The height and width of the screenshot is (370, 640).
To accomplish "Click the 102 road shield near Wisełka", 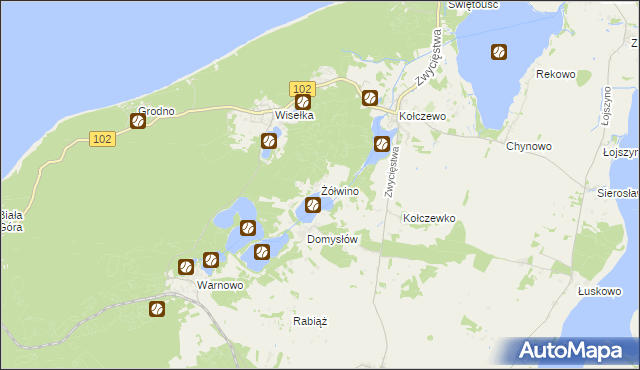I will click(x=302, y=89).
